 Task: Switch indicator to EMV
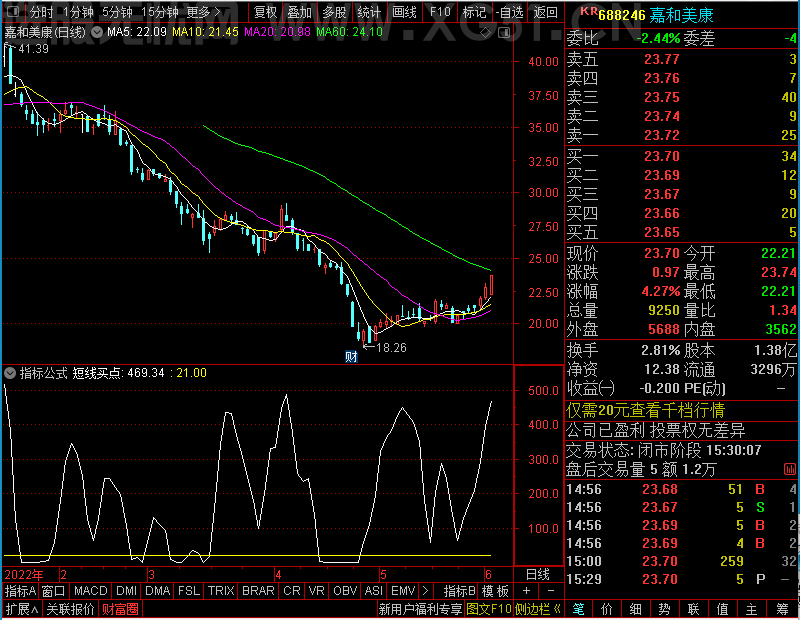point(403,591)
